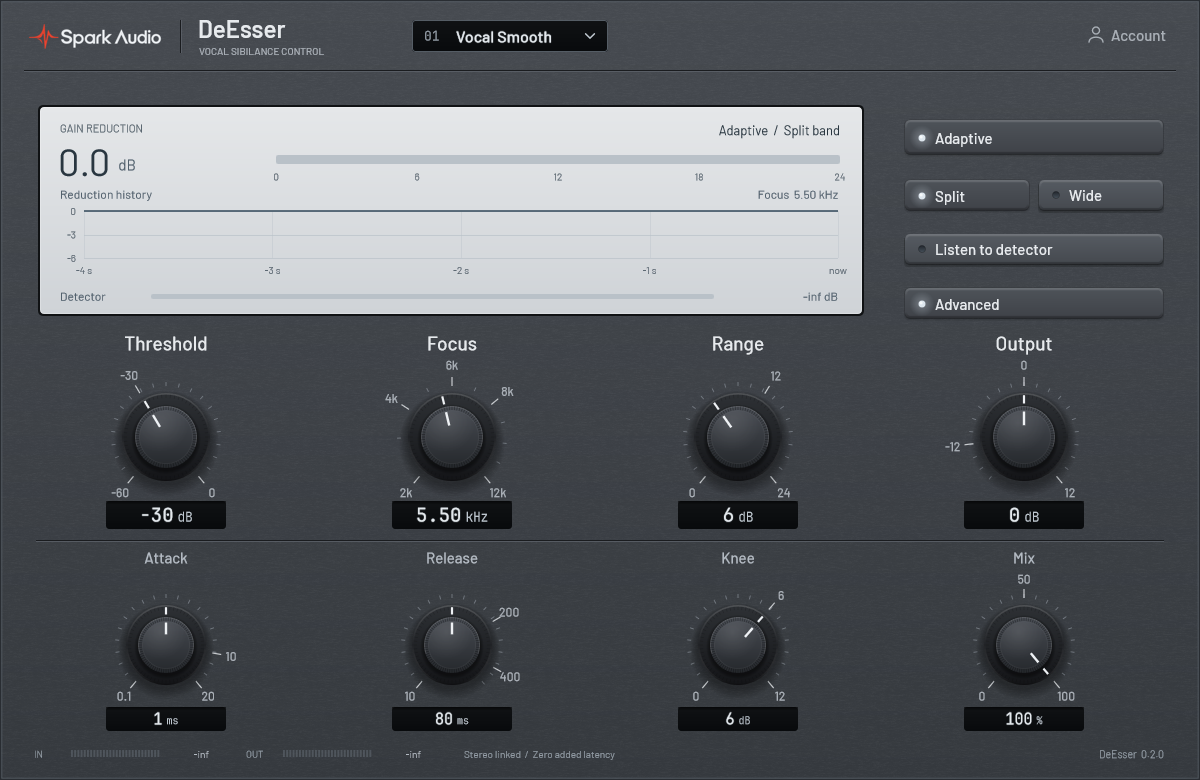Click the Output gain knob
Viewport: 1200px width, 780px height.
[1024, 438]
